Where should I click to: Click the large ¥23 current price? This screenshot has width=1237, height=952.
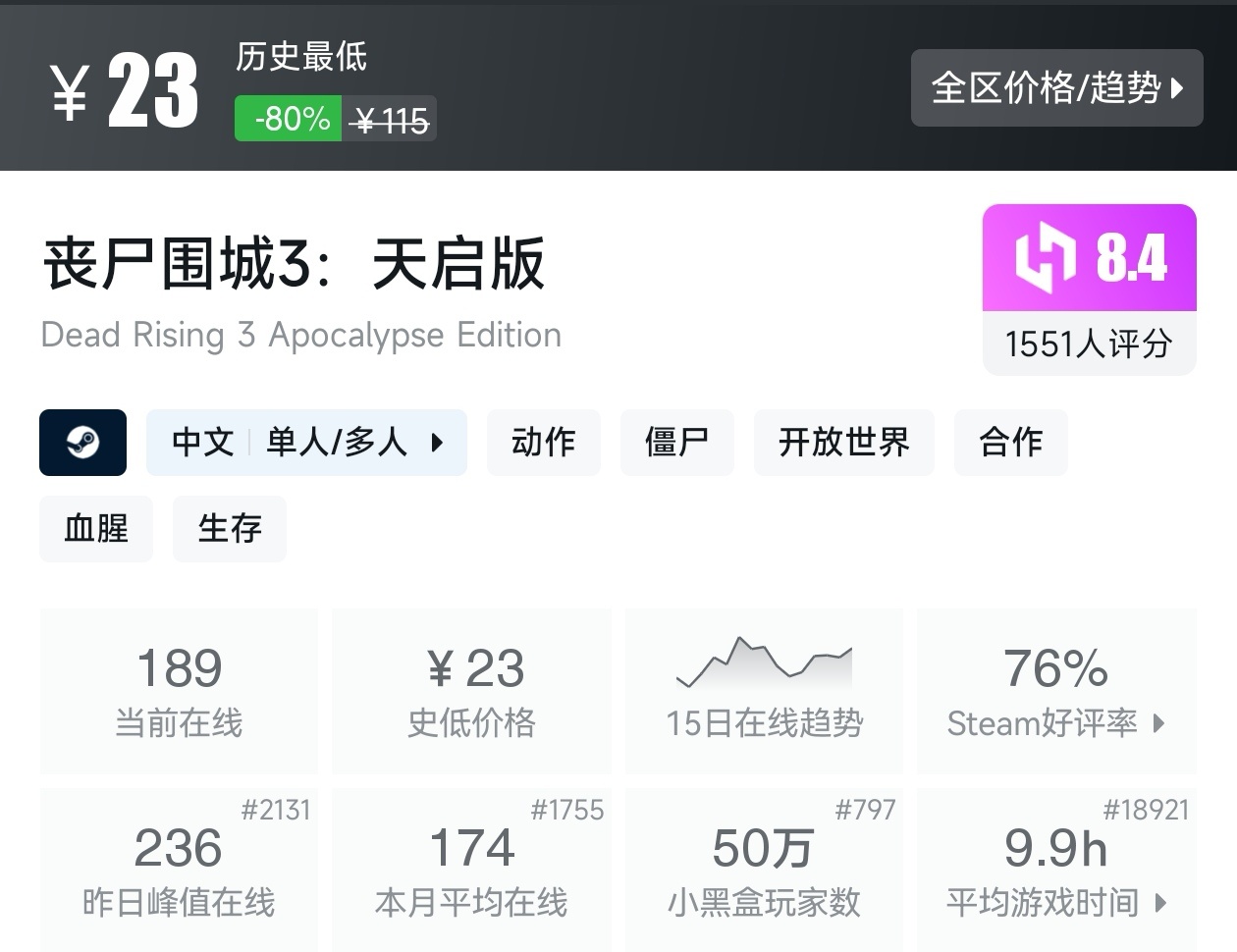[x=125, y=90]
